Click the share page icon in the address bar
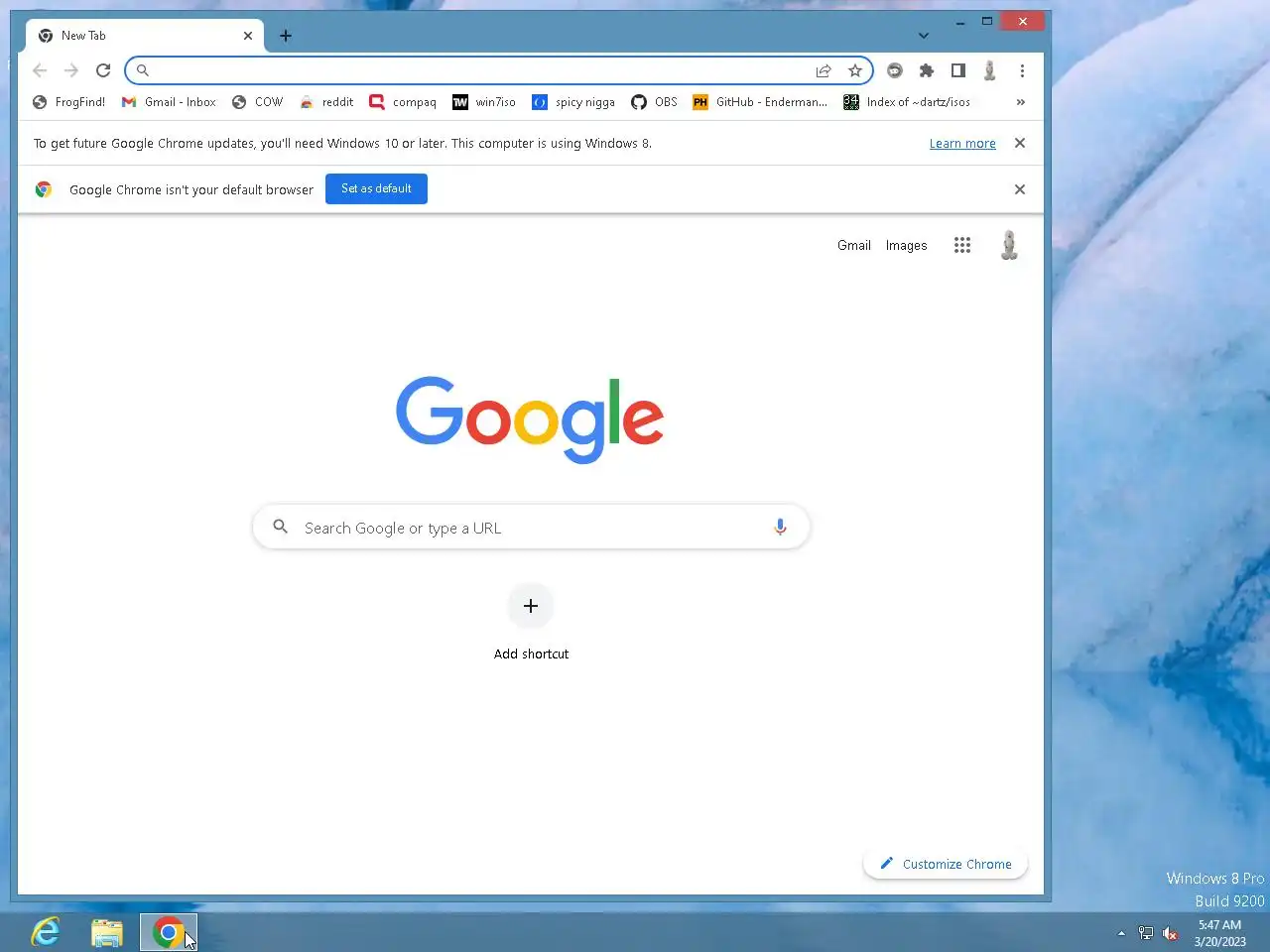 824,70
